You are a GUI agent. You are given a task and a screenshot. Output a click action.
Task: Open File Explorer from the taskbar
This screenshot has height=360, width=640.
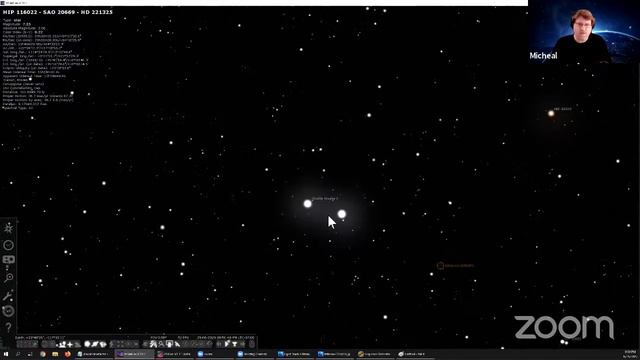coord(55,354)
